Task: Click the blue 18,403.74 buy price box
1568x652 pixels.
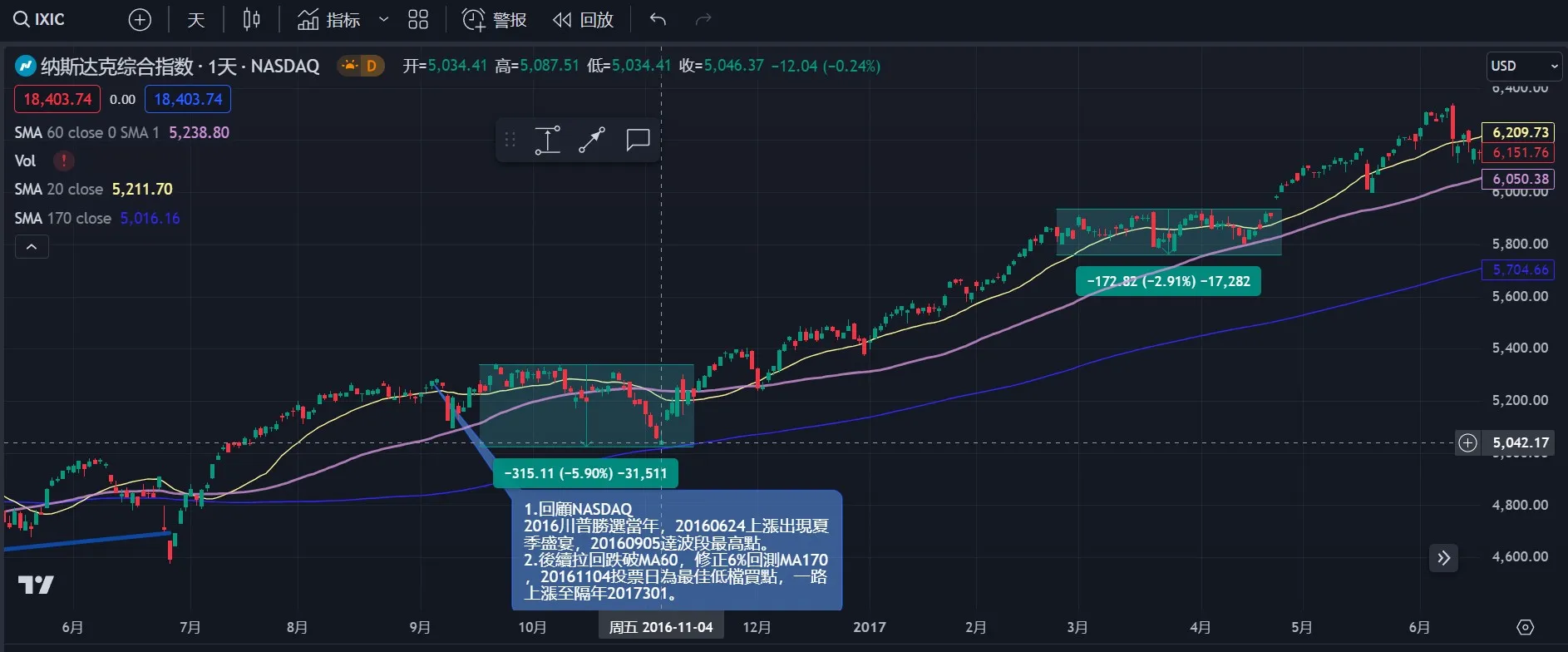Action: 188,99
